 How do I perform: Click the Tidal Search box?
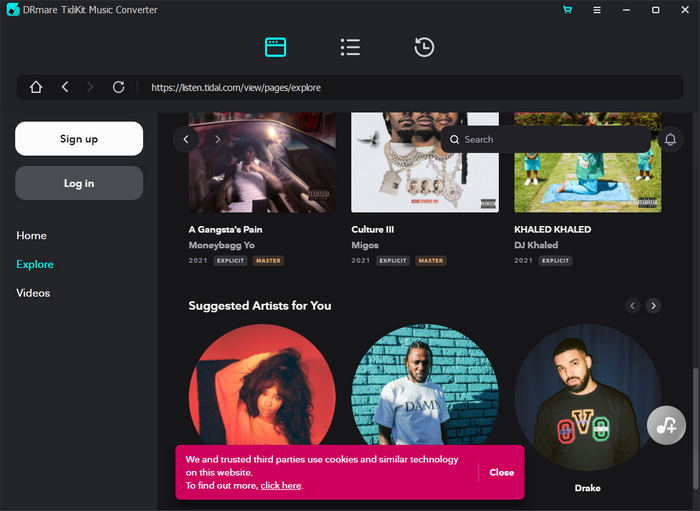(x=546, y=139)
